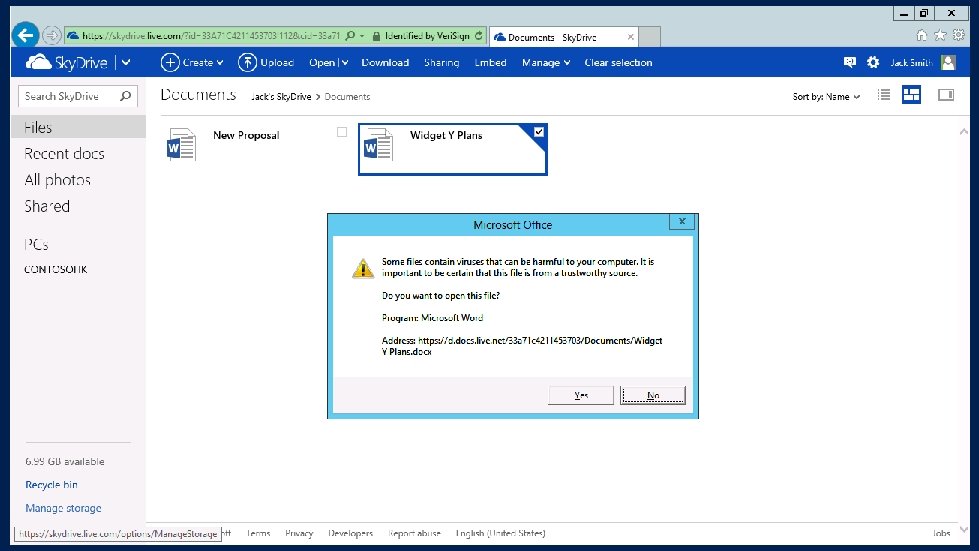This screenshot has height=551, width=979.
Task: Click Embed in the toolbar
Action: (x=490, y=62)
